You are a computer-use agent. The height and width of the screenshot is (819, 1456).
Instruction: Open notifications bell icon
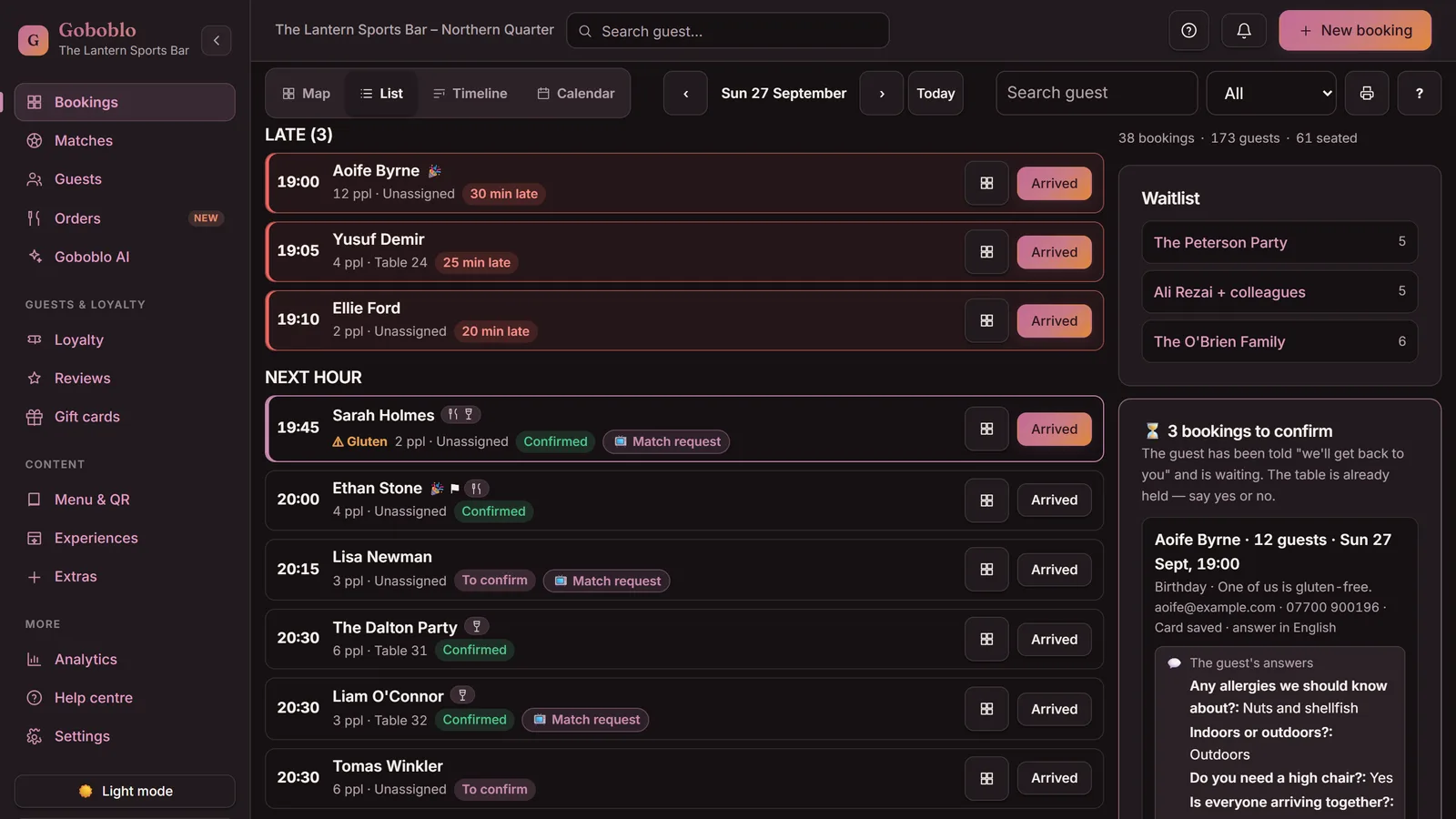1244,31
